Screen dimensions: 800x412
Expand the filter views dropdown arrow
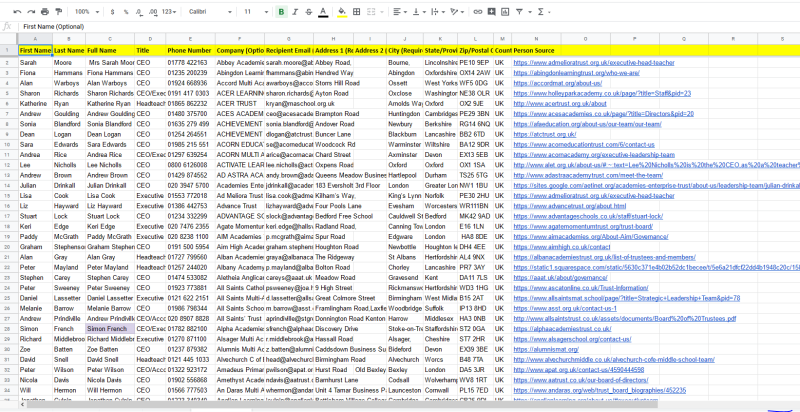530,12
